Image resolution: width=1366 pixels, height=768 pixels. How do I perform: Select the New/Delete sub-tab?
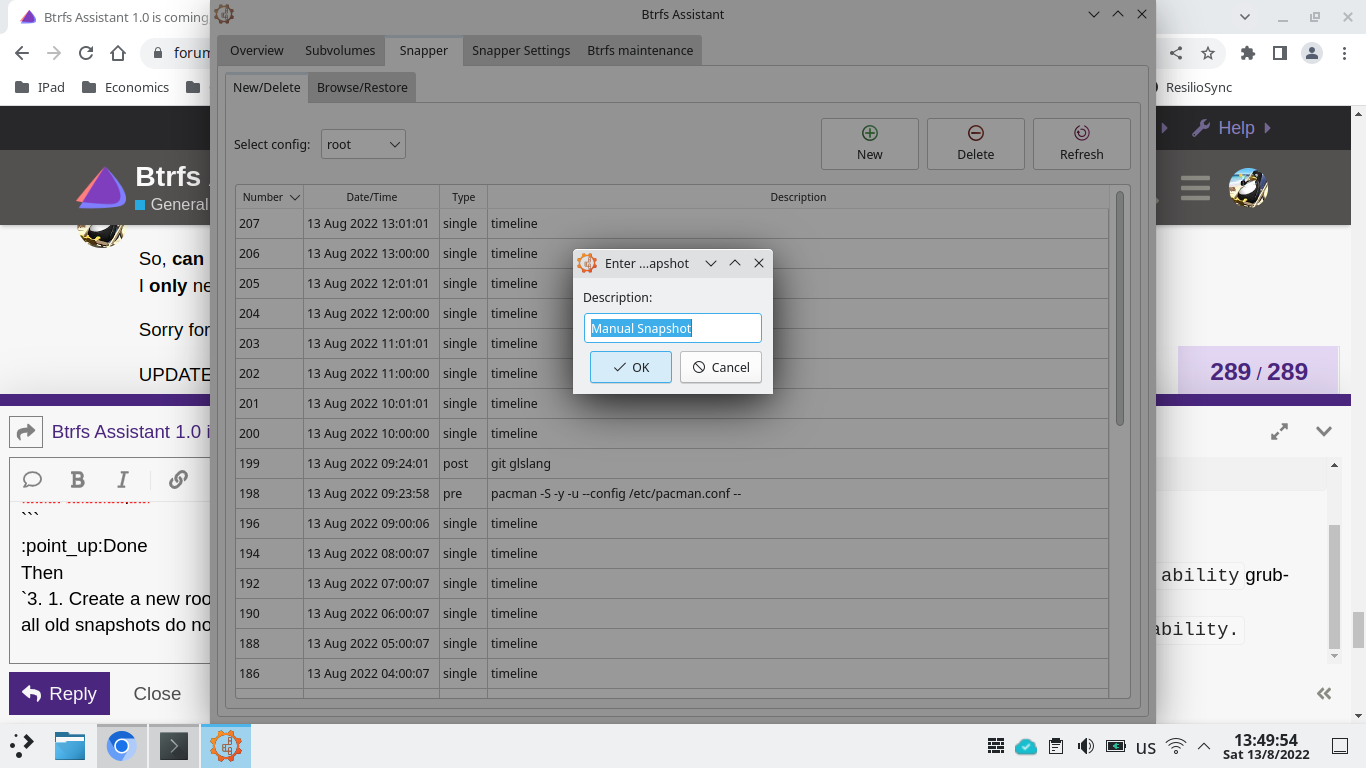(x=267, y=87)
